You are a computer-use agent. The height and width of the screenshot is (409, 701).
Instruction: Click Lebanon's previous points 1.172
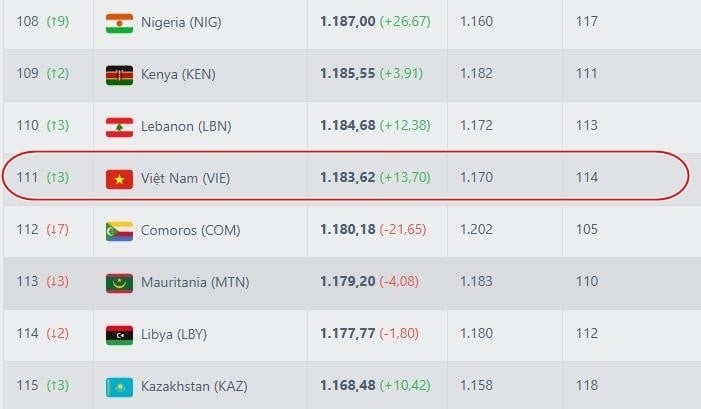[476, 126]
